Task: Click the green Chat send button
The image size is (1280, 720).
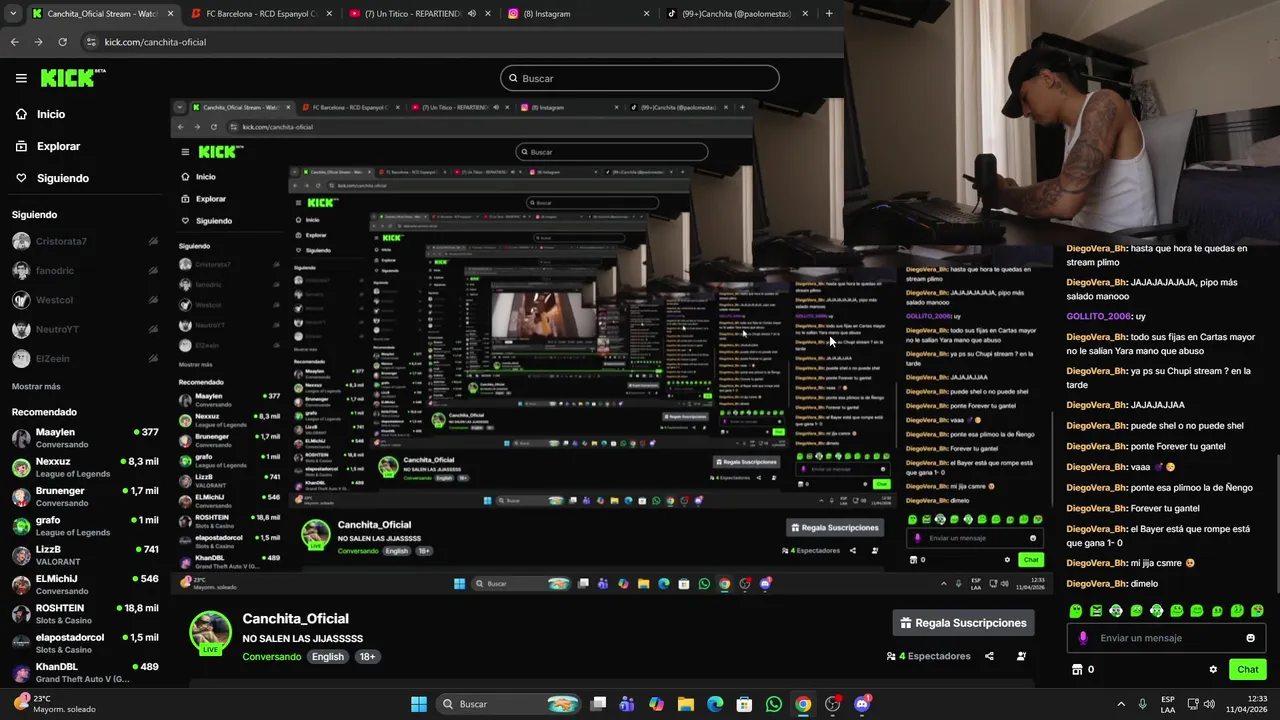Action: tap(1247, 669)
